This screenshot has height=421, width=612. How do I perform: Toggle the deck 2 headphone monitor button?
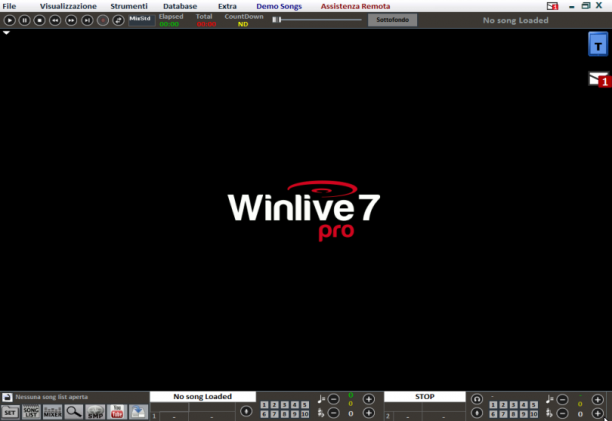point(477,399)
